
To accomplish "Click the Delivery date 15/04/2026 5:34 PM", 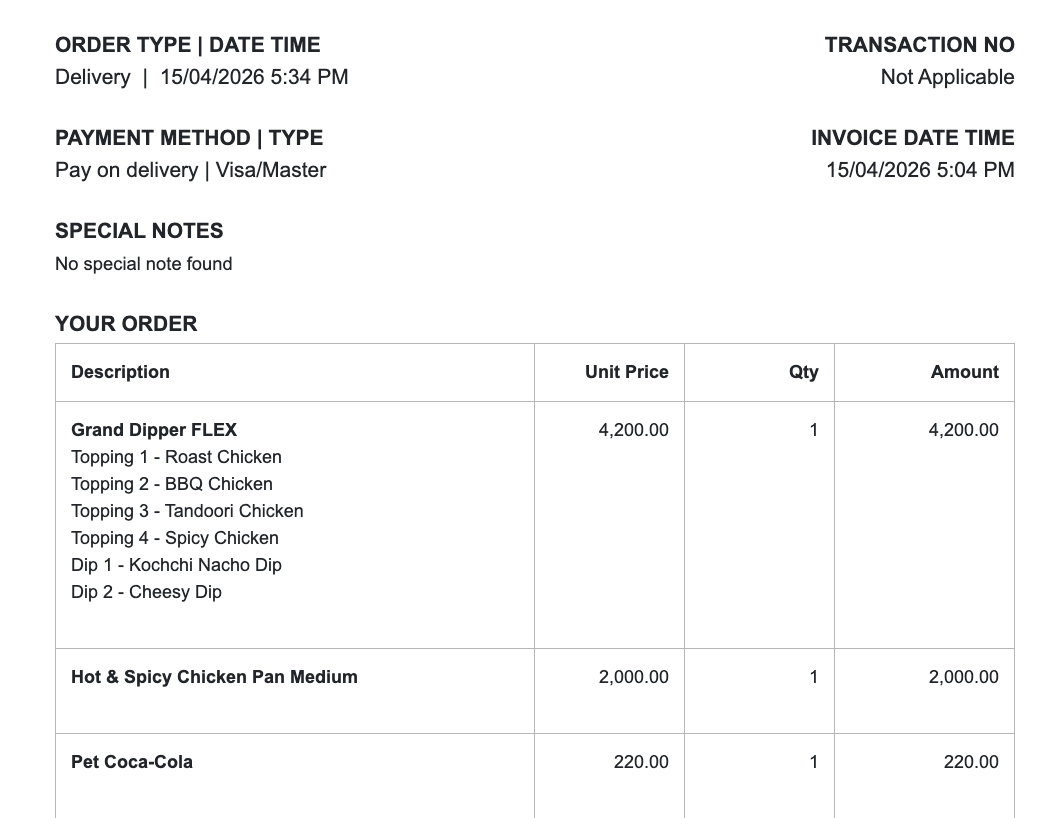I will click(x=254, y=77).
